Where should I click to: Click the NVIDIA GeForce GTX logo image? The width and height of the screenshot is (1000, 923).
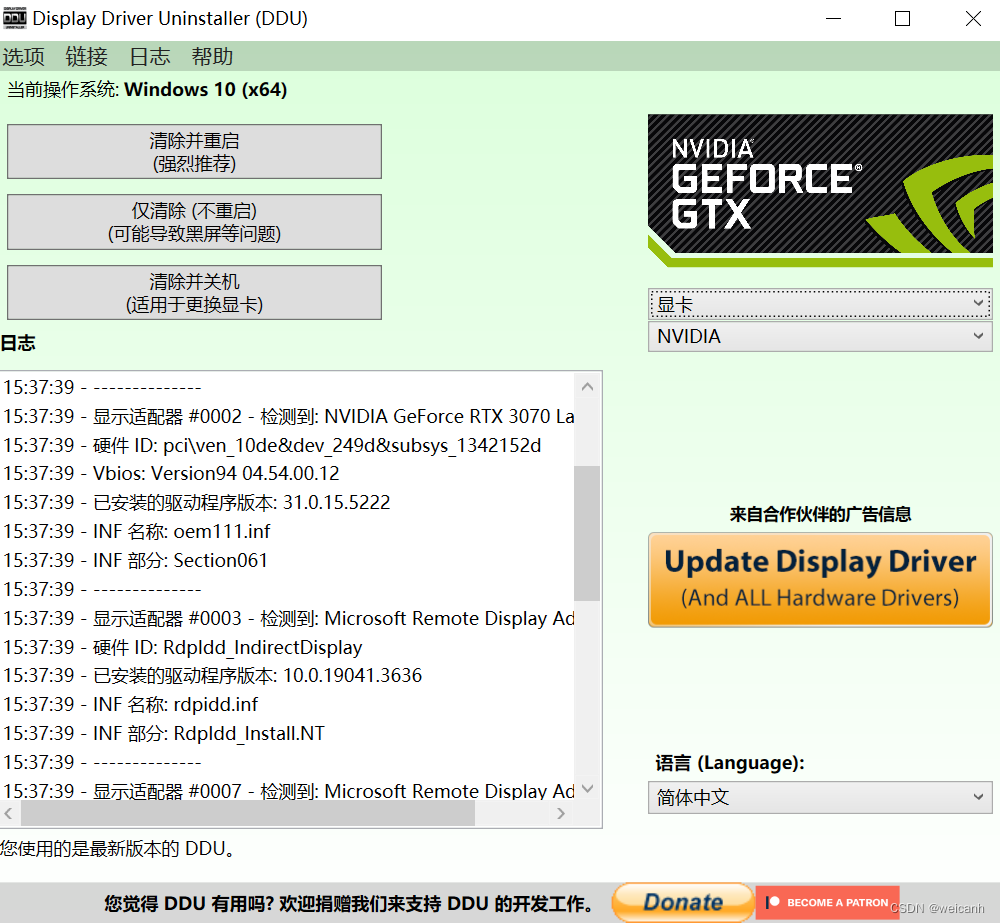820,190
